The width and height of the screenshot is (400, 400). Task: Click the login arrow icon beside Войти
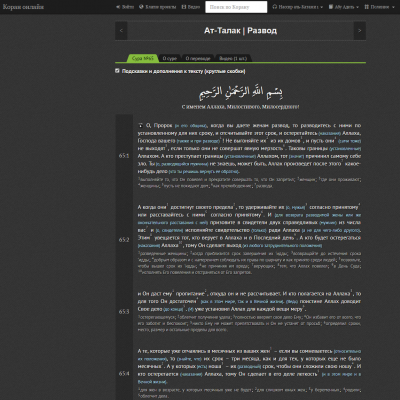(x=118, y=7)
